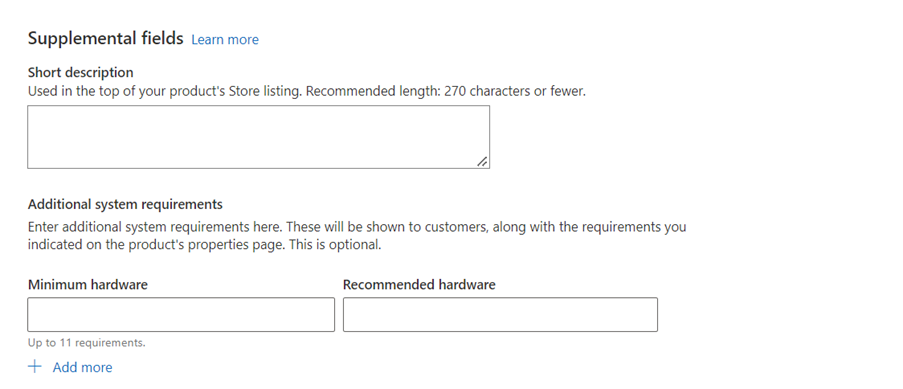
Task: Grab the Short description resize handle
Action: click(482, 162)
